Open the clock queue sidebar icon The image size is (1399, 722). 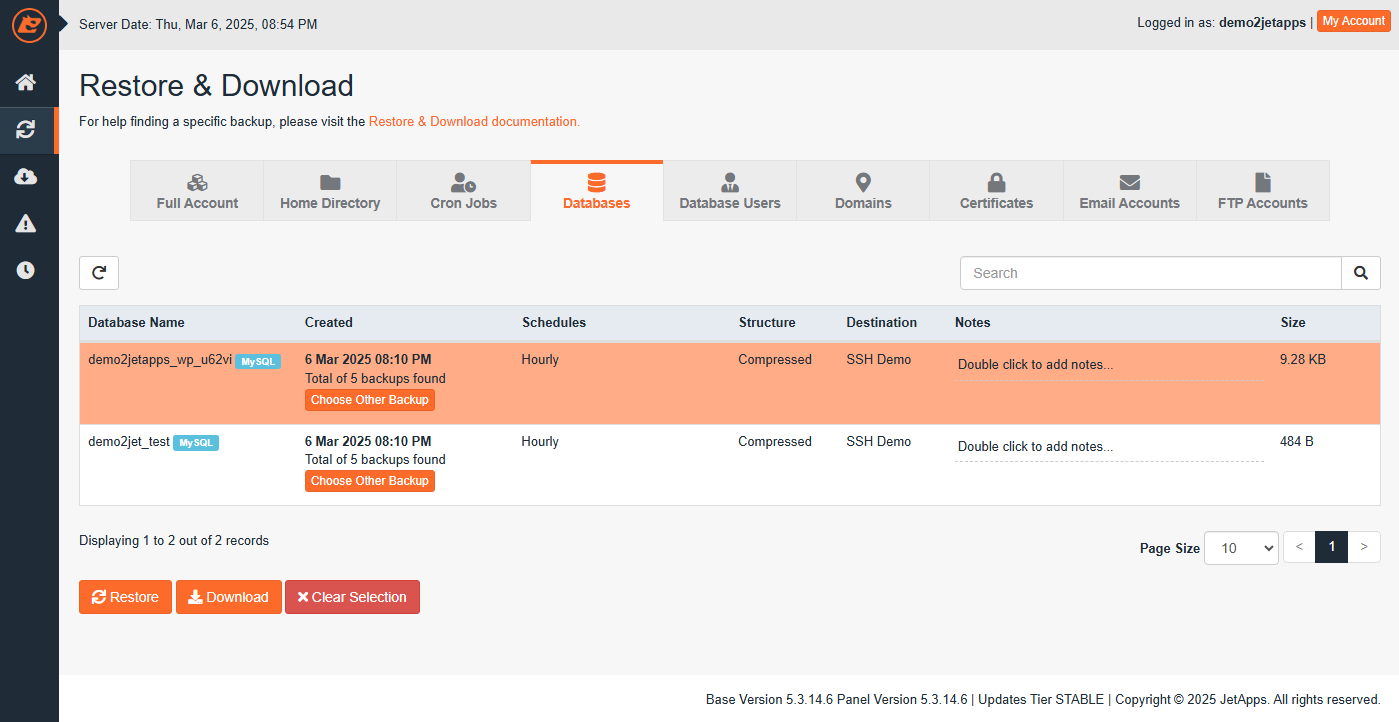point(26,270)
